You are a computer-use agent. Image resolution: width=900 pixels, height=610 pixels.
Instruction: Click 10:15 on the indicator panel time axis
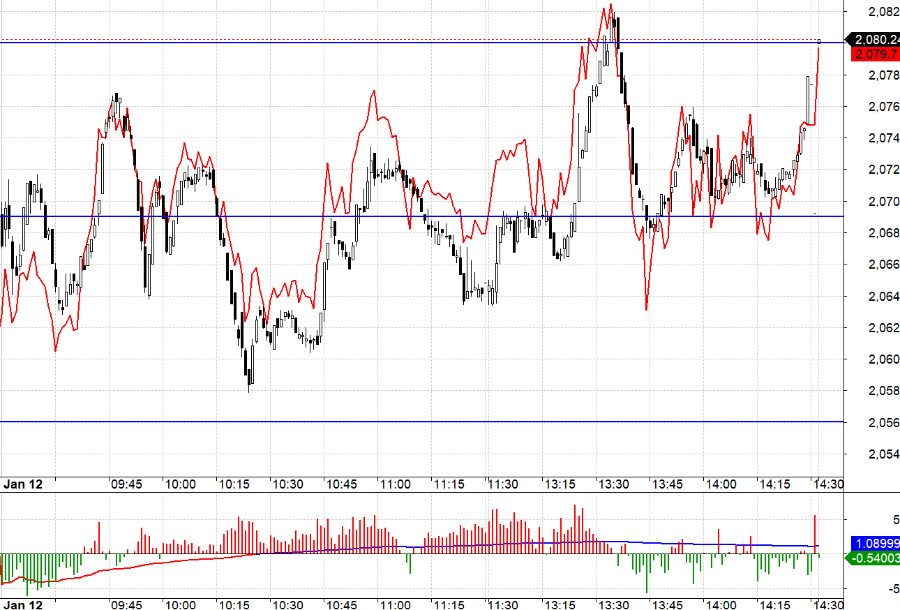click(x=234, y=604)
